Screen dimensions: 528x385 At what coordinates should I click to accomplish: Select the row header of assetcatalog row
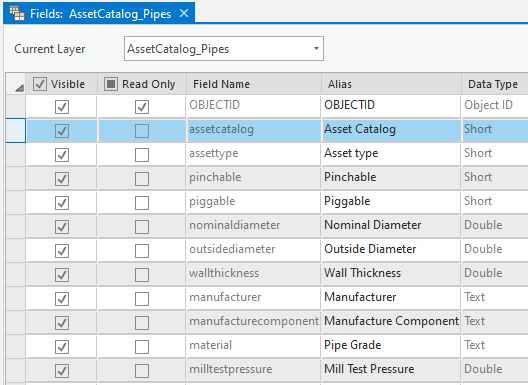(15, 130)
